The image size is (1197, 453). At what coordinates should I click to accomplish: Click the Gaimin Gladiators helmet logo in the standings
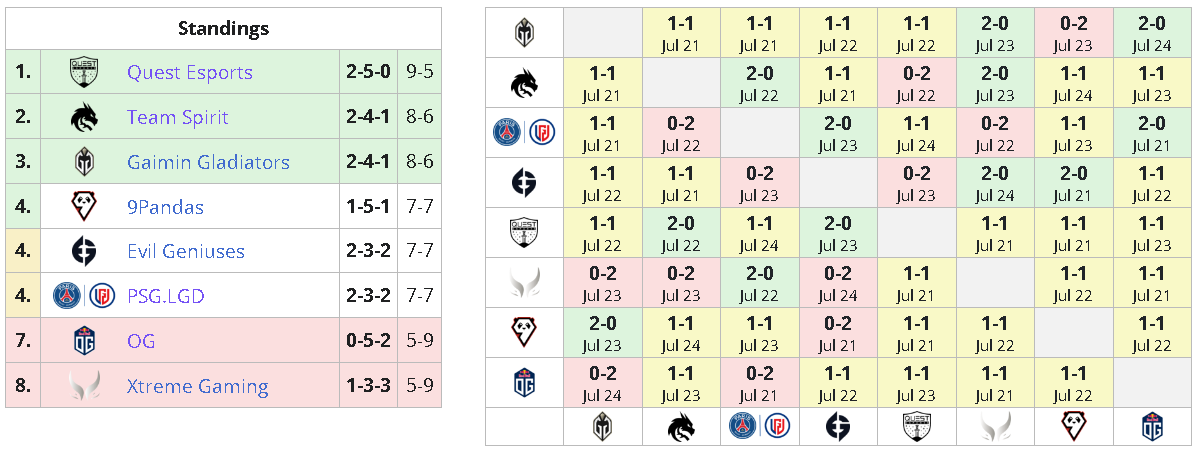pyautogui.click(x=84, y=162)
